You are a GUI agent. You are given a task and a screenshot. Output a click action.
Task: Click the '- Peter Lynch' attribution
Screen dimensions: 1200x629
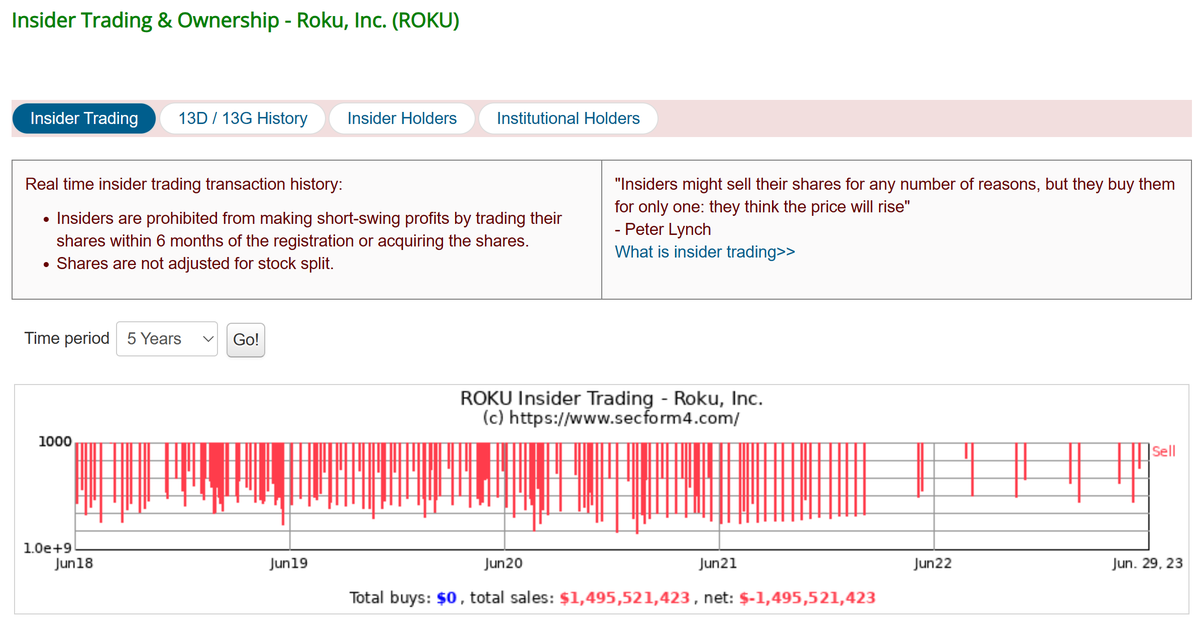click(663, 229)
